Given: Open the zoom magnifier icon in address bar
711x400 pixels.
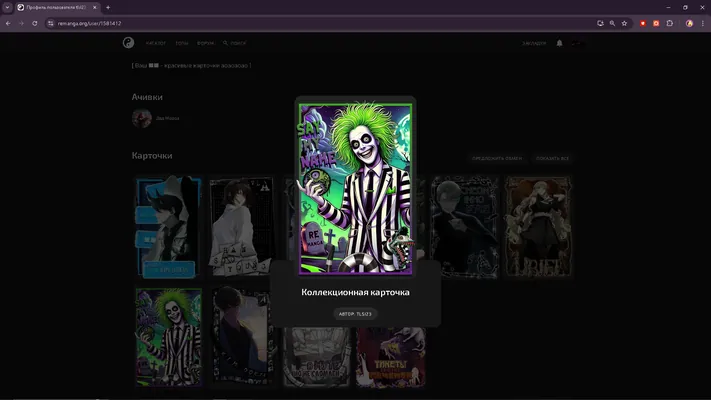Looking at the screenshot, I should (612, 23).
